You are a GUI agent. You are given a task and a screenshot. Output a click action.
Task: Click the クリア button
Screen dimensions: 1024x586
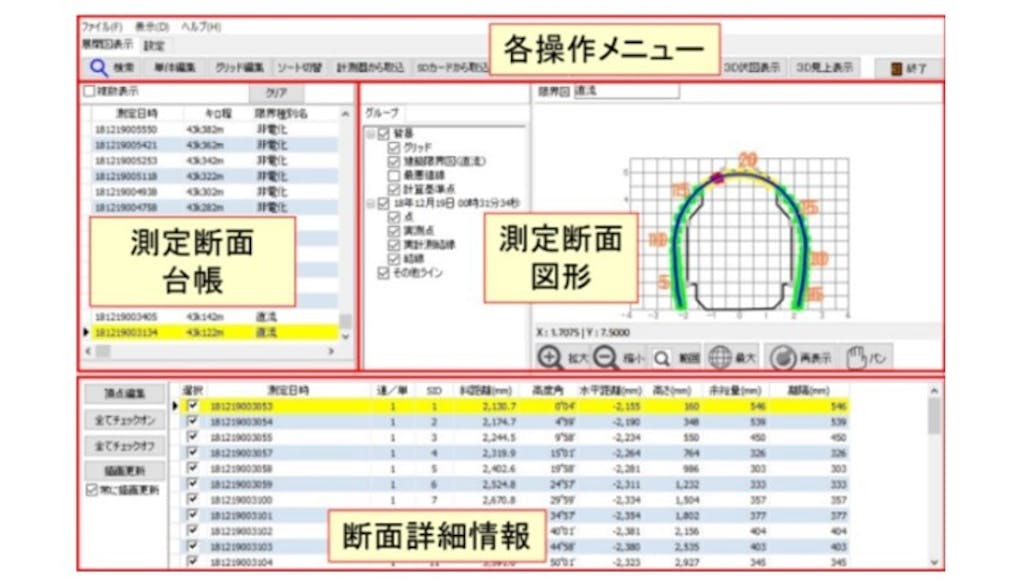(276, 93)
